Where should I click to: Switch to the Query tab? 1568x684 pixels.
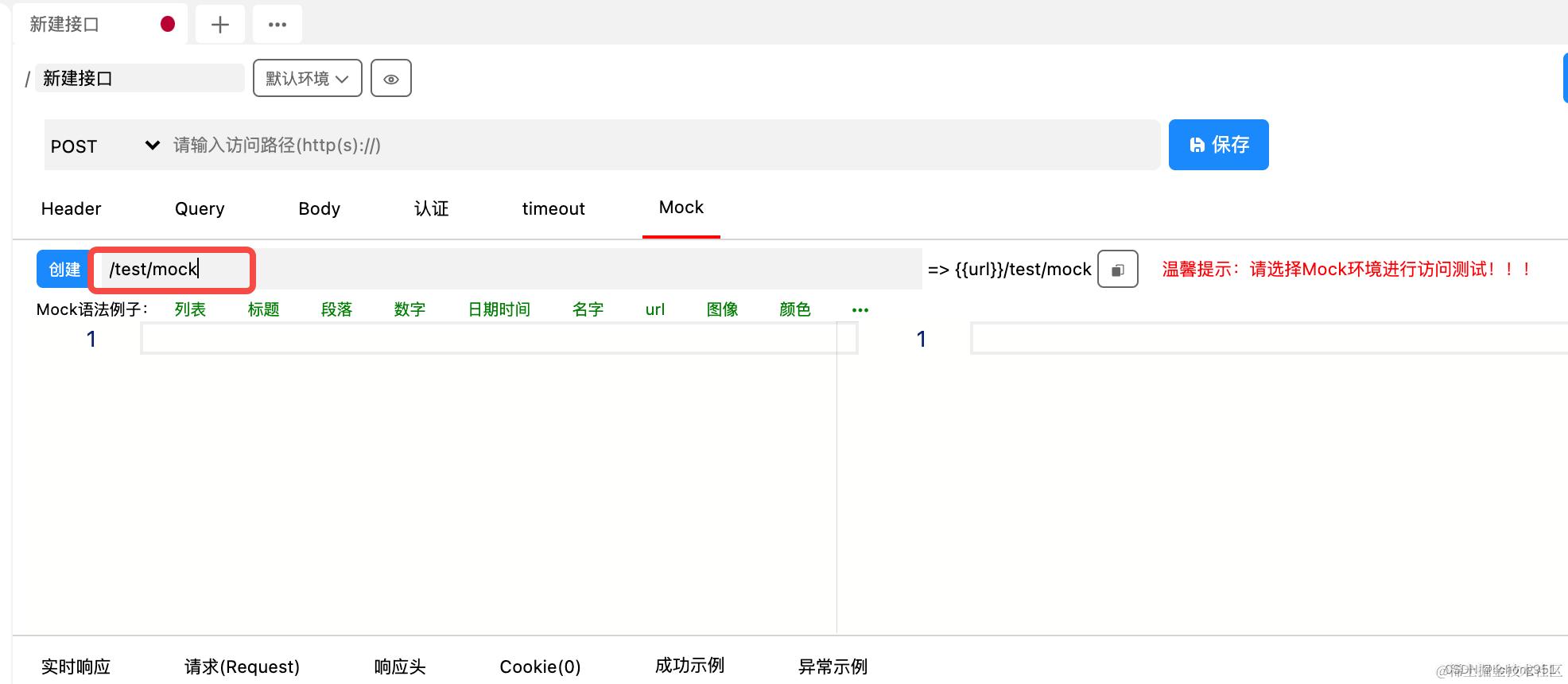(200, 208)
